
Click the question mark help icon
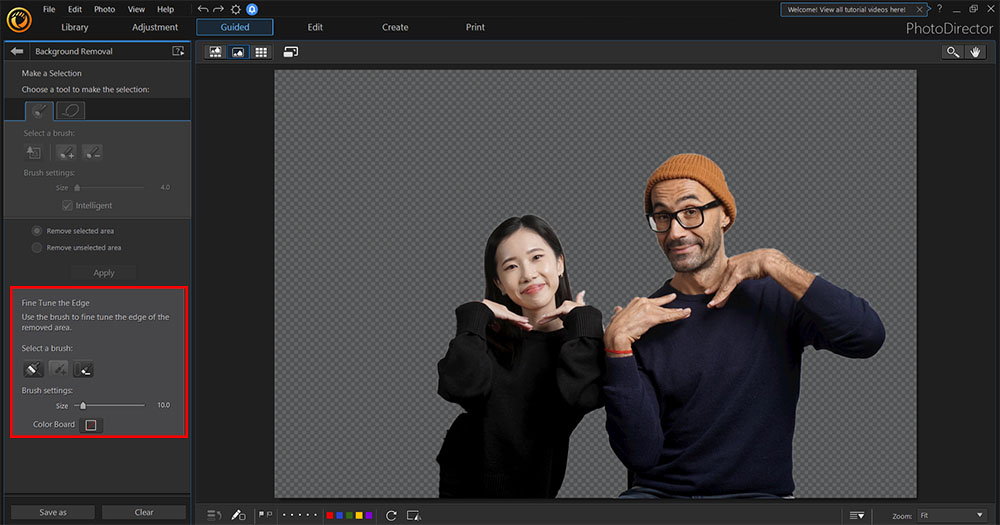coord(939,9)
